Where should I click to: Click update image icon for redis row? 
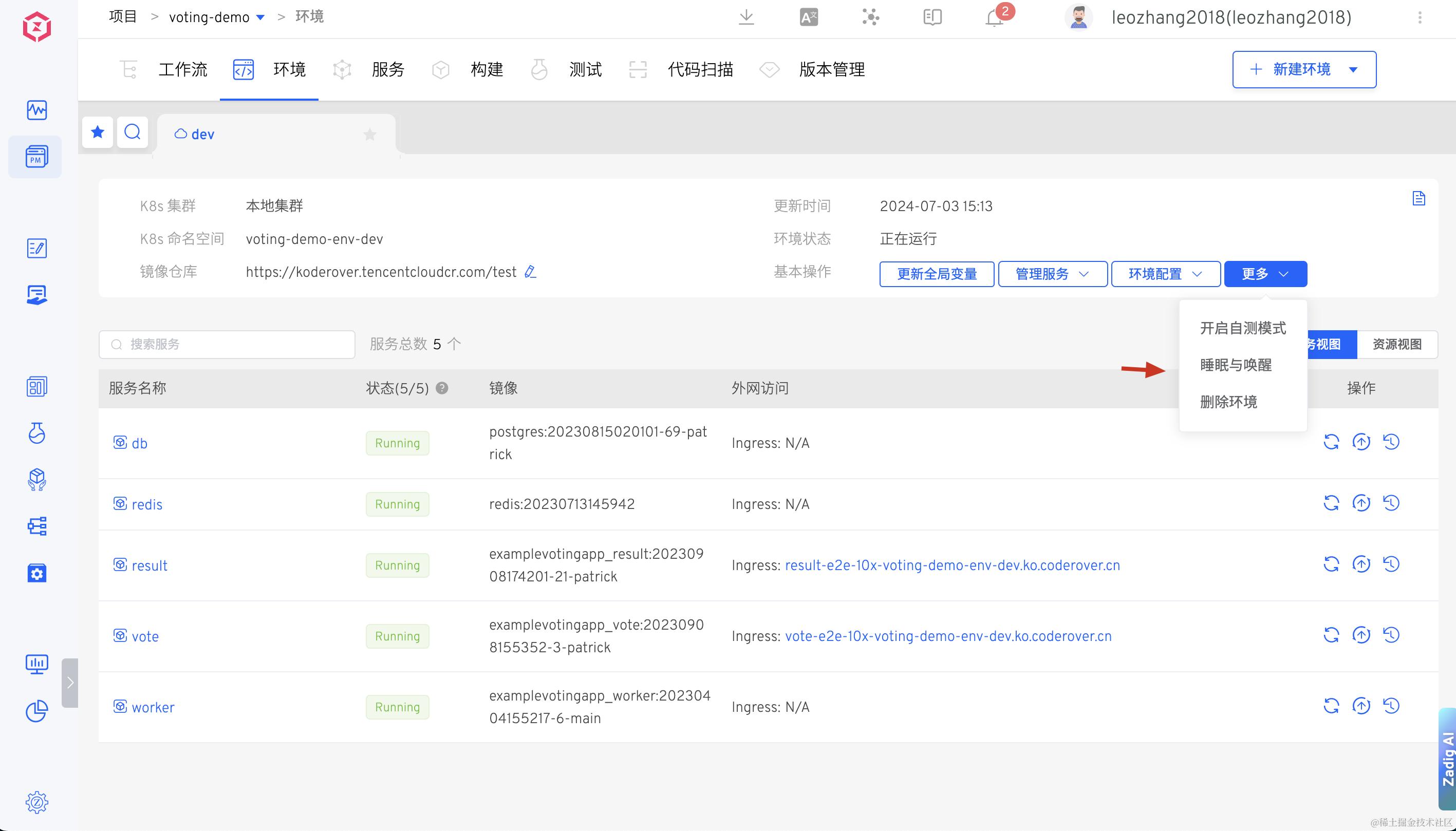point(1361,503)
